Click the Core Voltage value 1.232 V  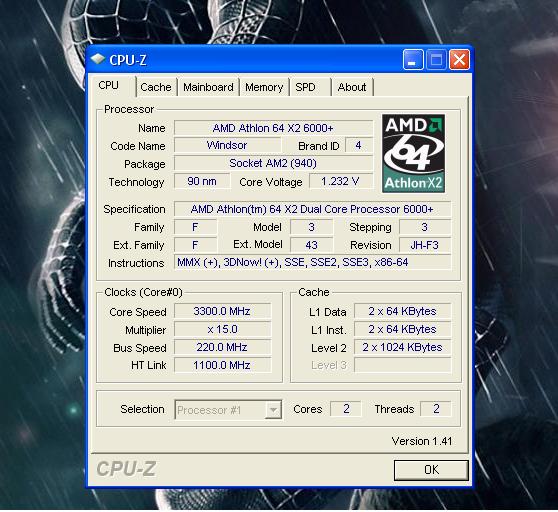[341, 181]
